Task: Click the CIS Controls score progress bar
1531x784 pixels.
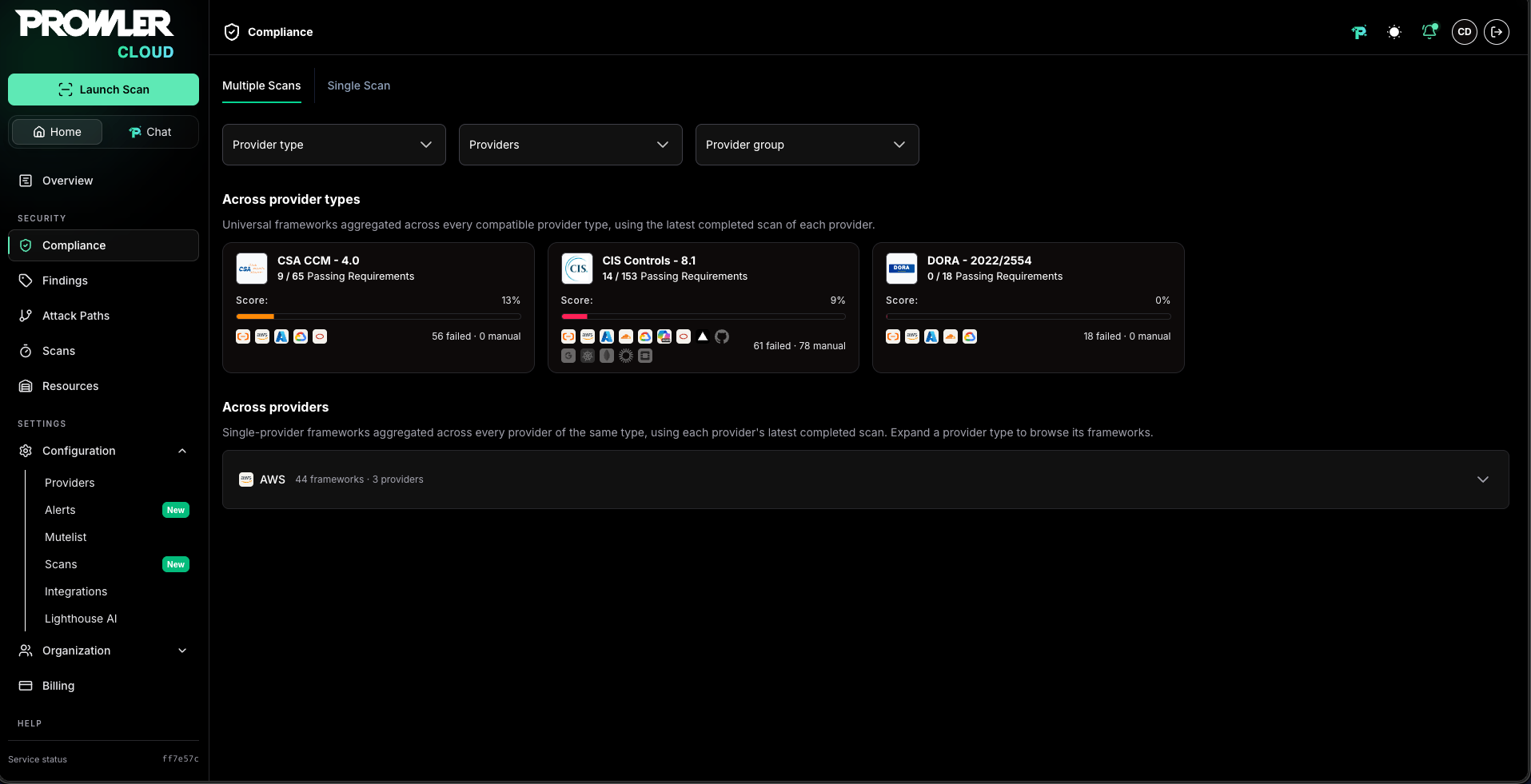Action: pos(703,316)
